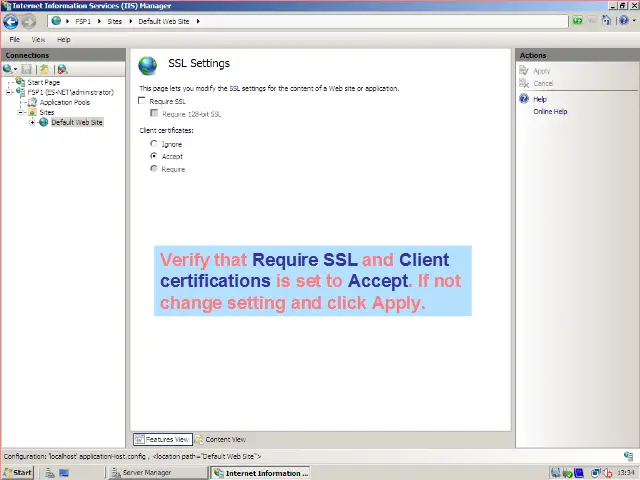Switch to Content View tab

coord(221,440)
